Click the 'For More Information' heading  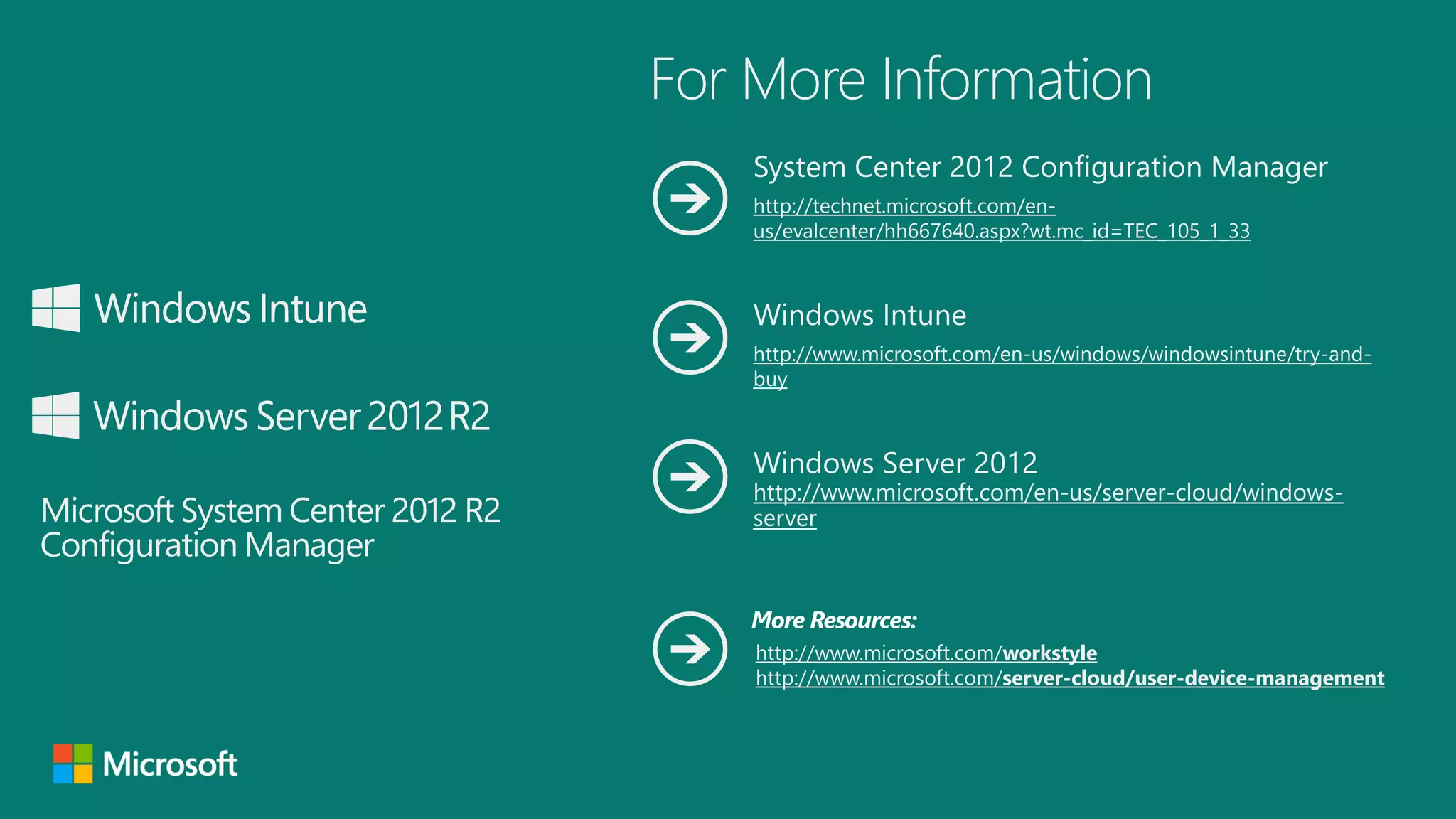[901, 79]
